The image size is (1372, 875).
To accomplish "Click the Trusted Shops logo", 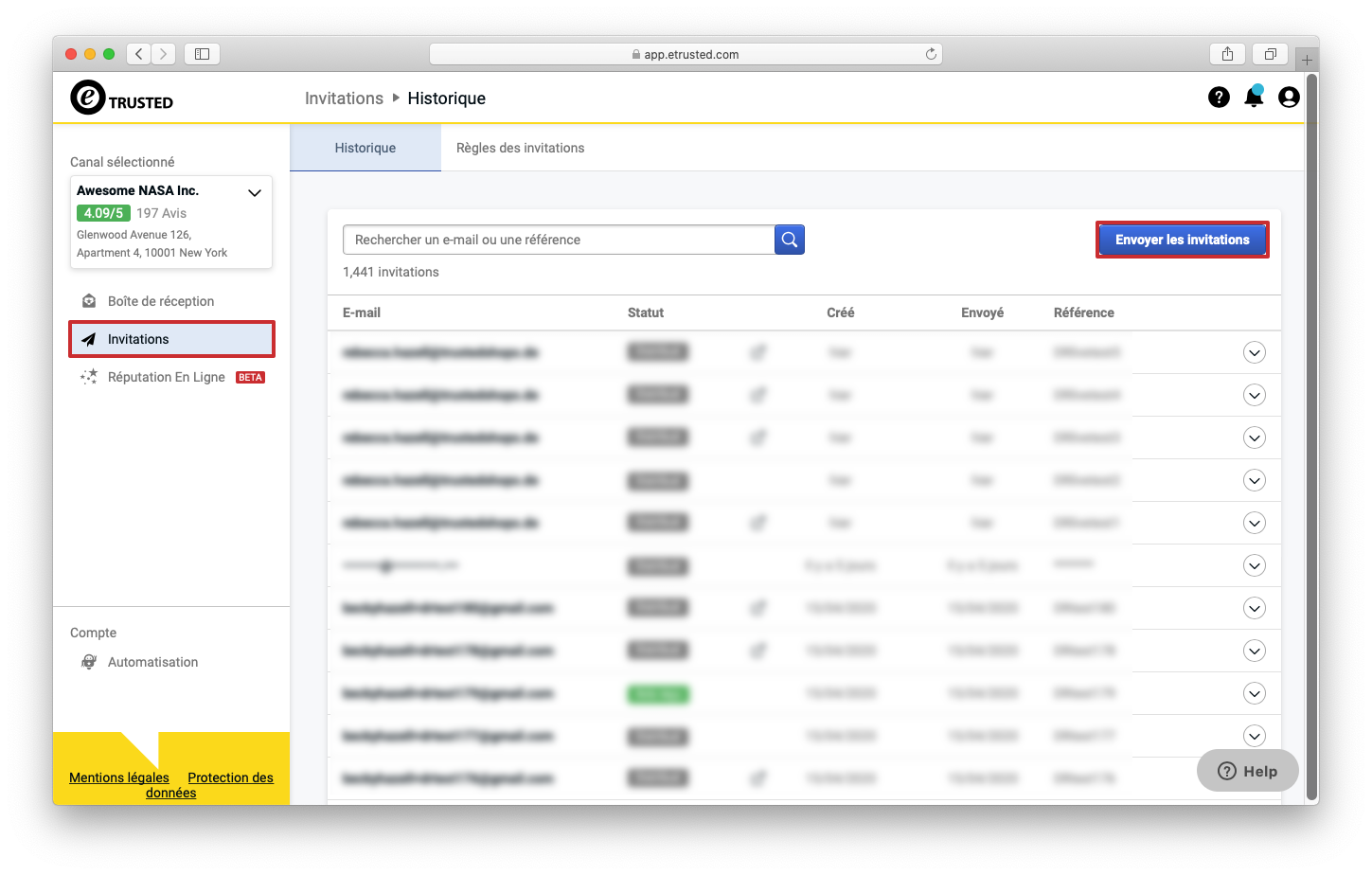I will click(x=121, y=98).
